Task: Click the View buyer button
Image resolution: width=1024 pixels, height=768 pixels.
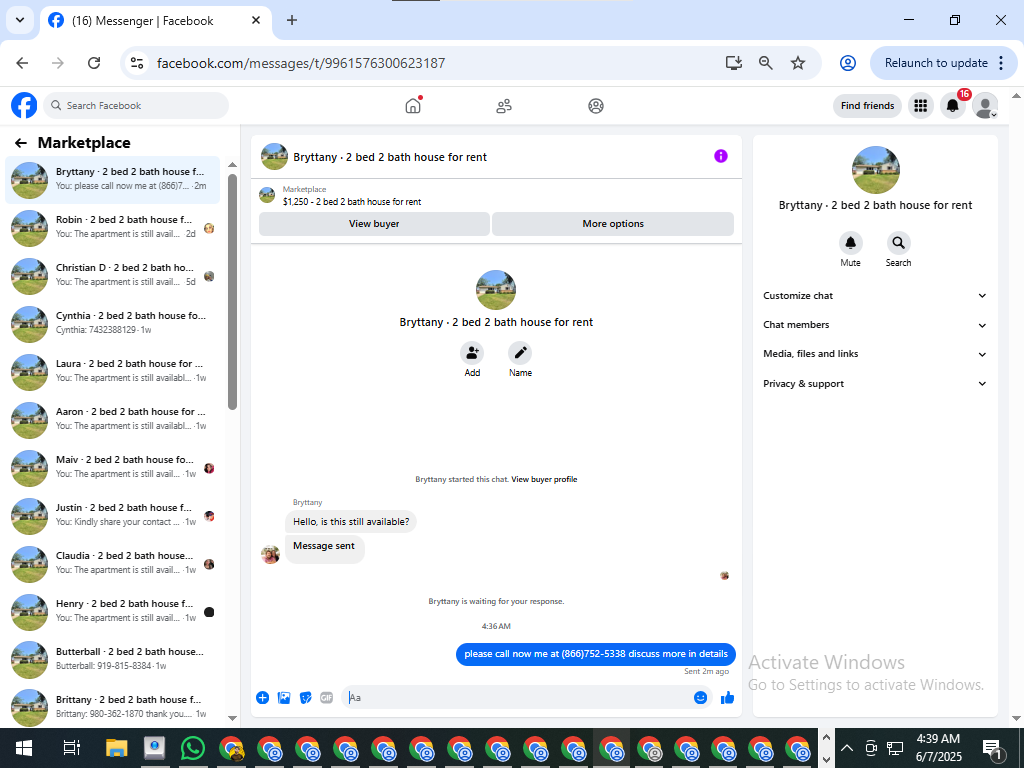Action: tap(374, 223)
